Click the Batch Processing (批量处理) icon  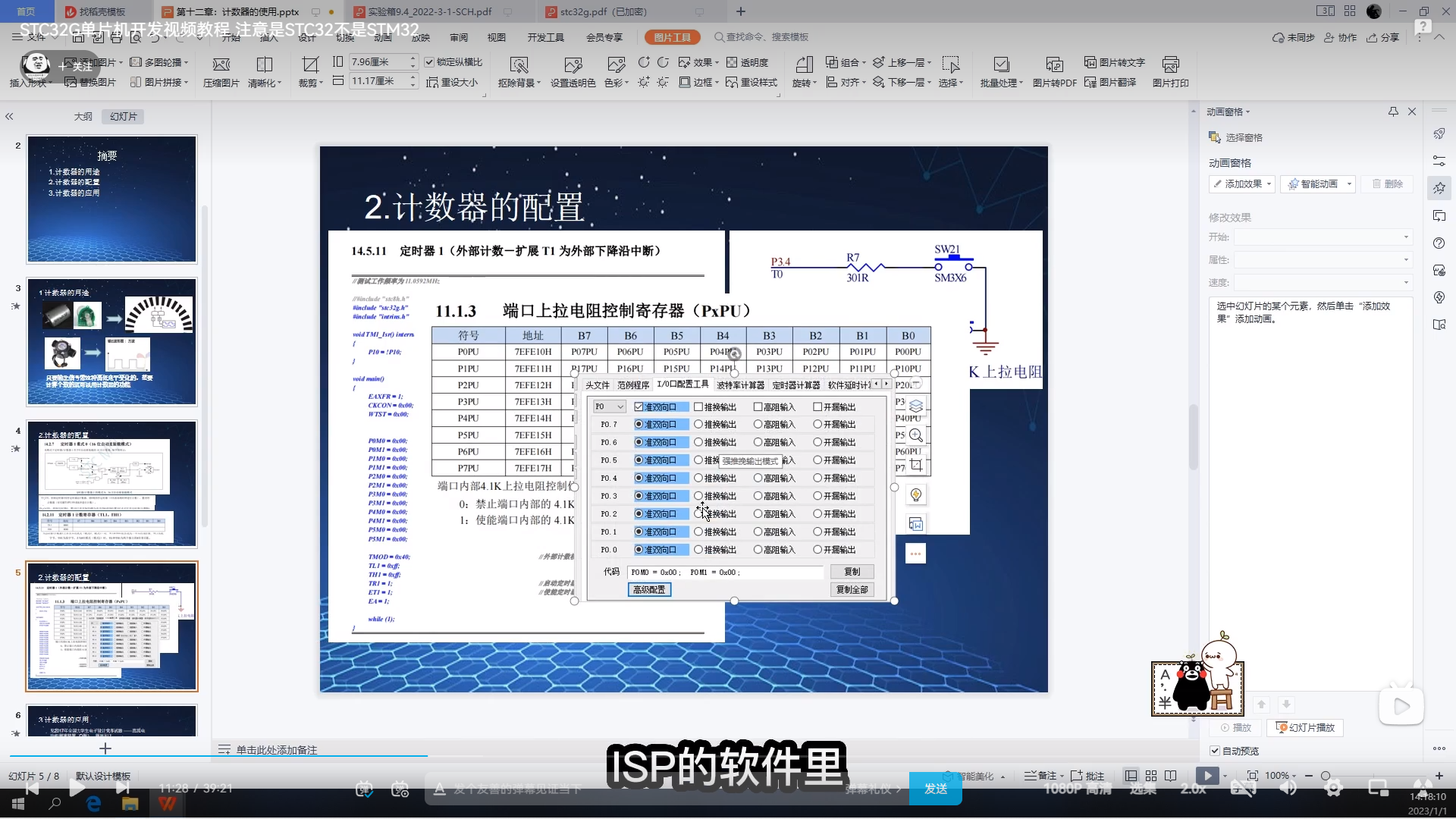pyautogui.click(x=1001, y=64)
